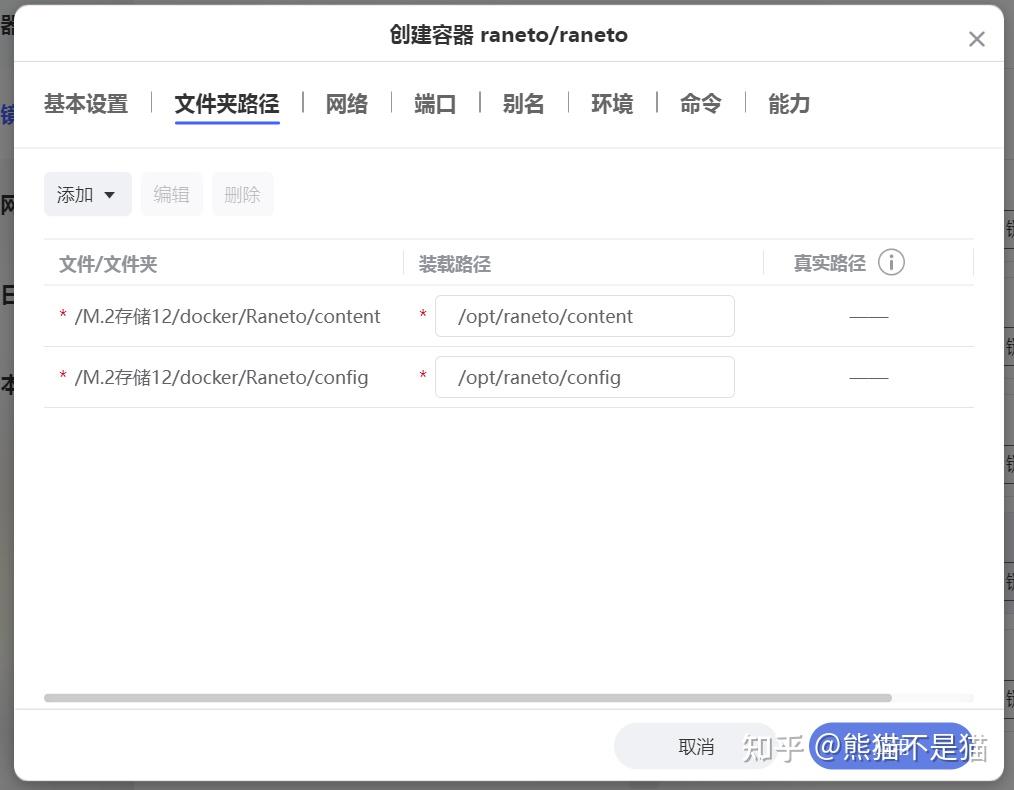
Task: Click the 添加 dropdown arrow icon
Action: (x=110, y=194)
